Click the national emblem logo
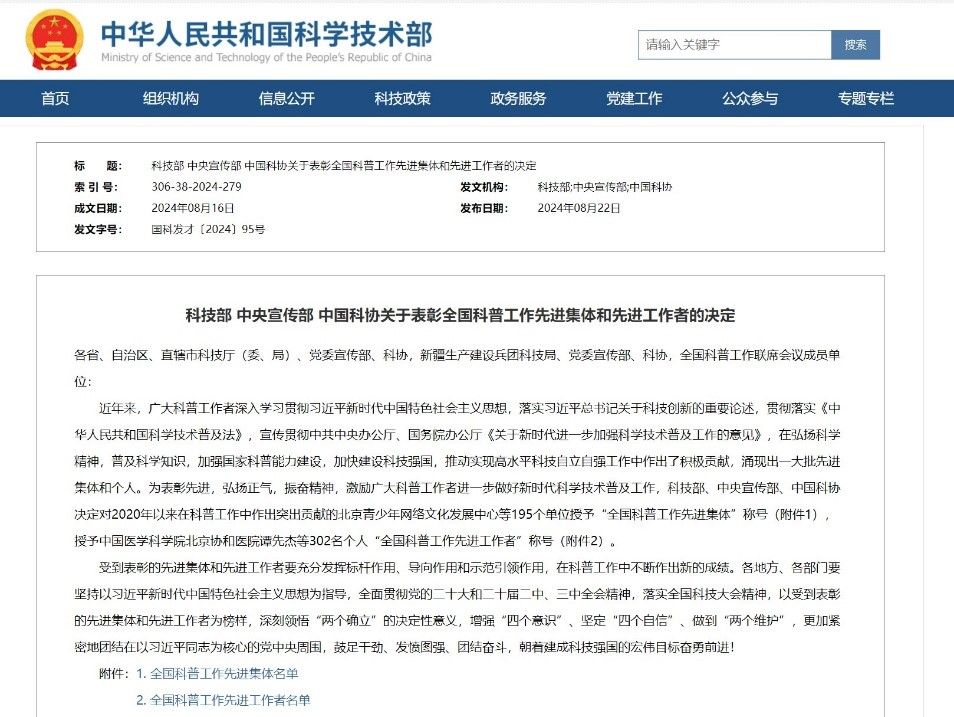The image size is (954, 717). pos(54,40)
